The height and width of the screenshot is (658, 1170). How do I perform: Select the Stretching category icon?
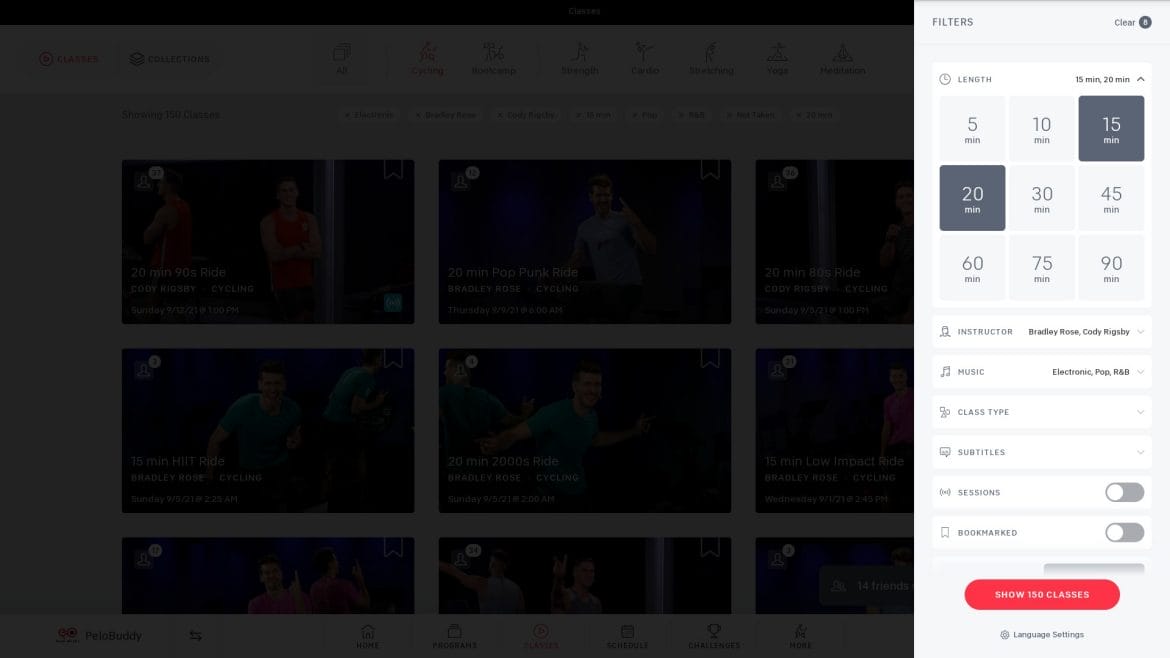[x=711, y=59]
